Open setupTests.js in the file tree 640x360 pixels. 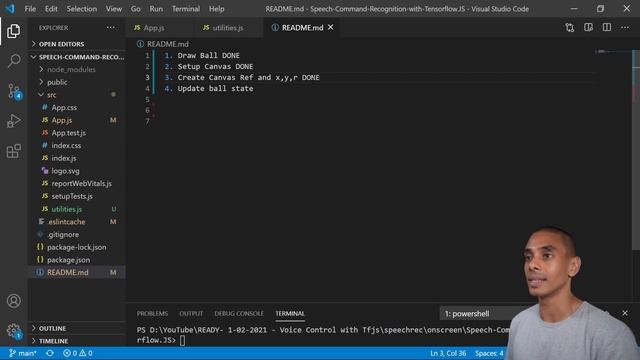[72, 196]
